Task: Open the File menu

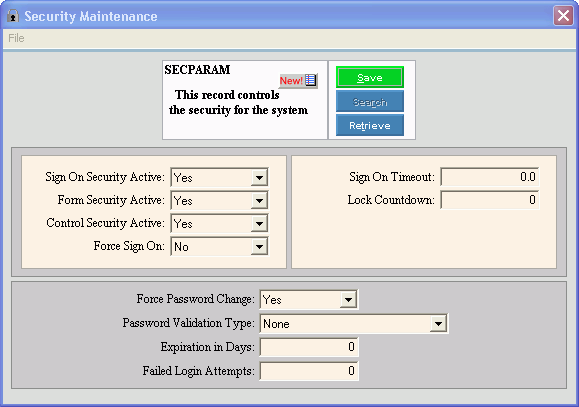Action: coord(16,38)
